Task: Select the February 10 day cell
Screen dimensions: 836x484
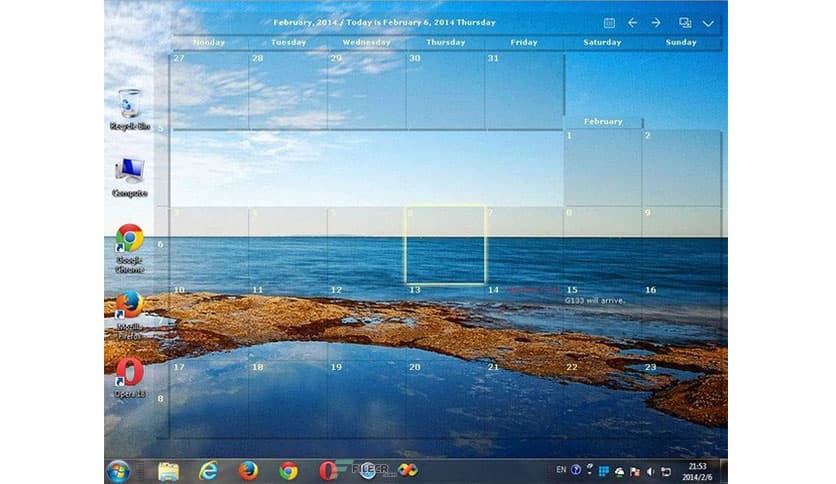Action: (x=209, y=322)
